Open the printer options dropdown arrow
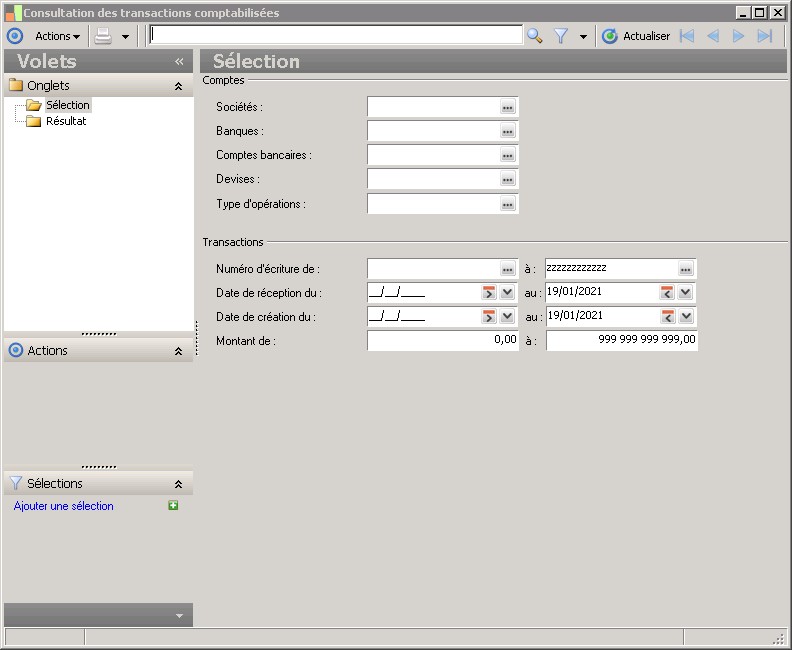The width and height of the screenshot is (792, 650). pyautogui.click(x=125, y=36)
